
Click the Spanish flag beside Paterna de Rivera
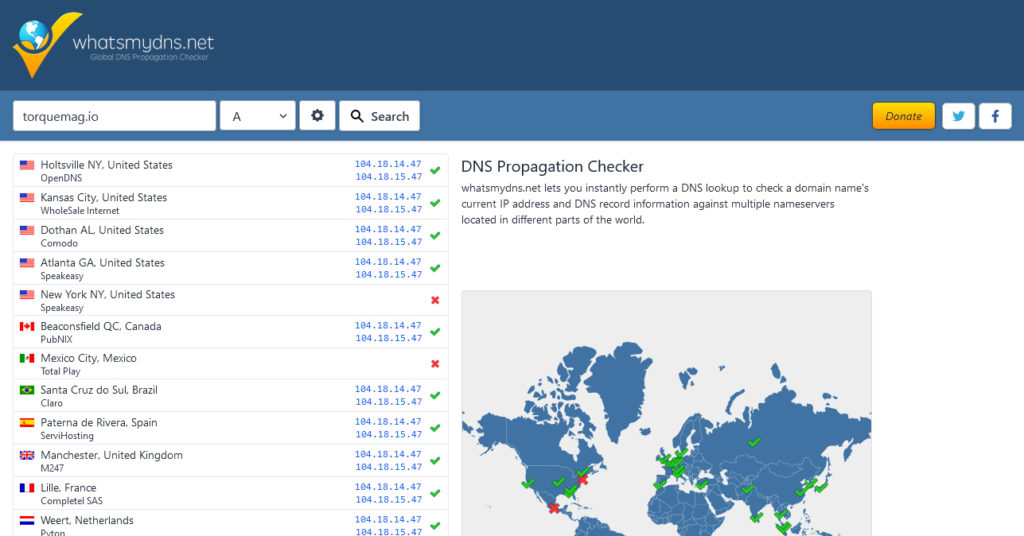coord(27,423)
